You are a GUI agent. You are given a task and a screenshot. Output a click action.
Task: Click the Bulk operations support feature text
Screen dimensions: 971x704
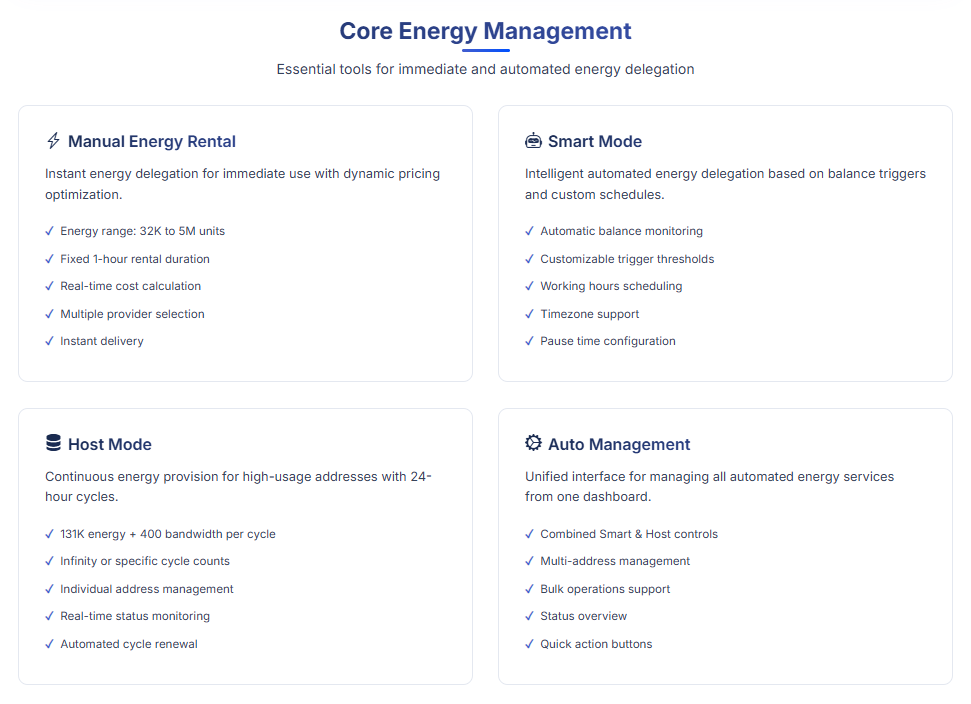(x=605, y=589)
